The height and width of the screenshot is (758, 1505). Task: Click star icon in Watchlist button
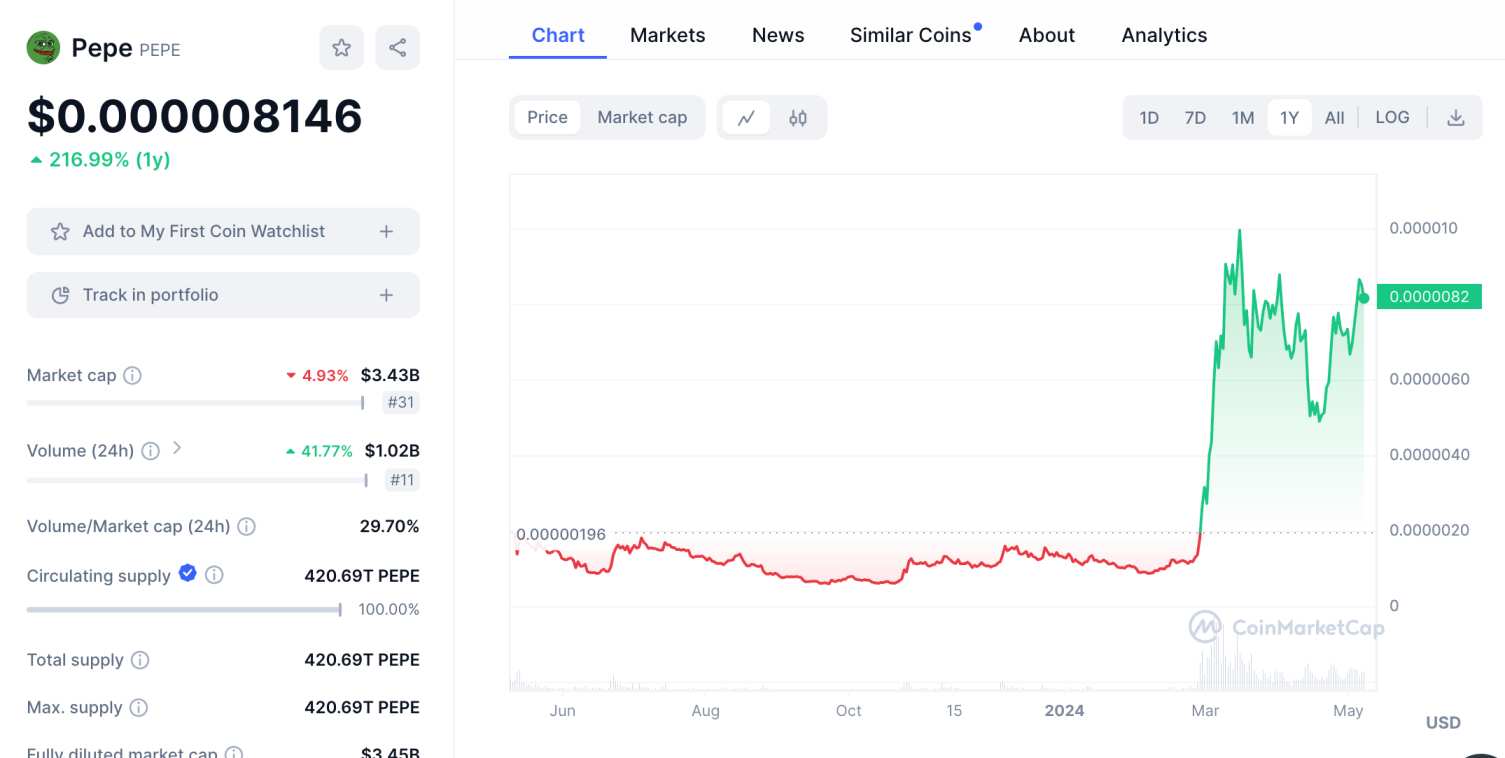[x=60, y=232]
